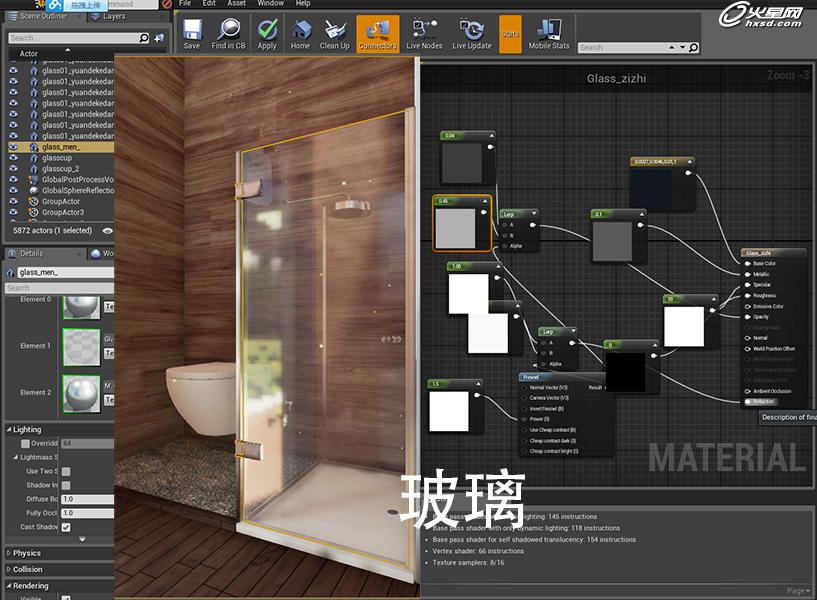The width and height of the screenshot is (817, 600).
Task: Click the Scene Outliner search field
Action: tap(72, 38)
